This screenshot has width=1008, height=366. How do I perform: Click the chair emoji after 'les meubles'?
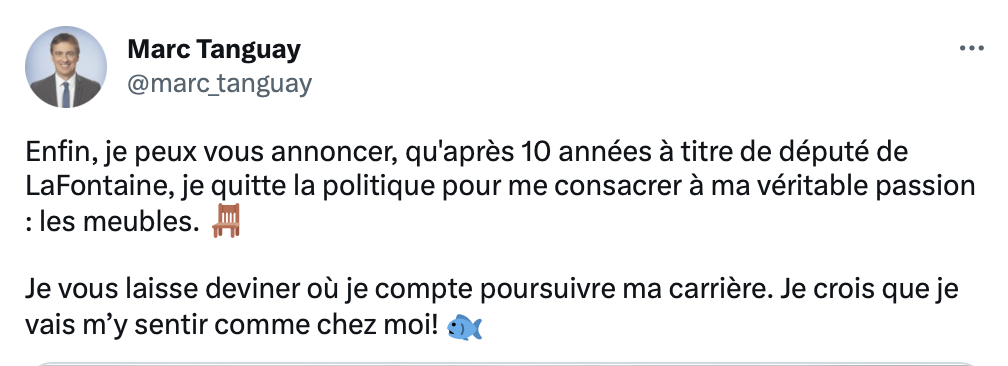click(x=226, y=221)
